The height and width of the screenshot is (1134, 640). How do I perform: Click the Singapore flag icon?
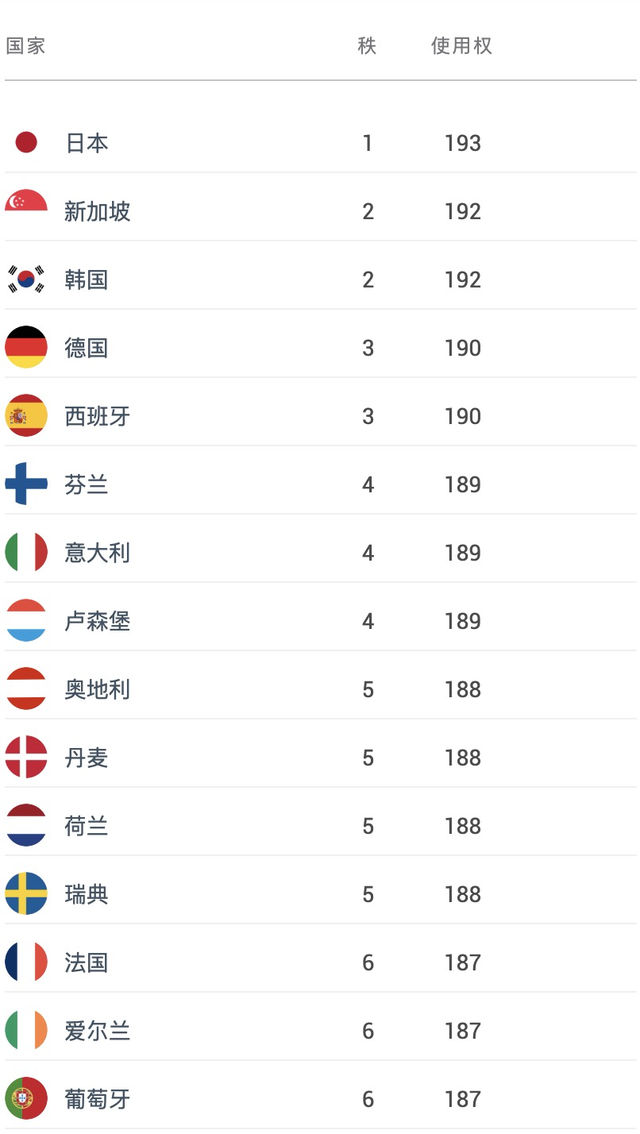[x=26, y=200]
